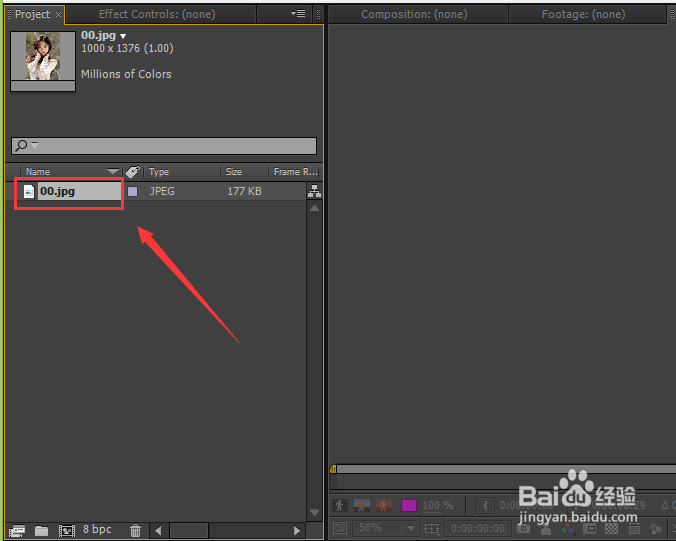Screen dimensions: 676x541
Task: Click the 1000 x 1376 (1.00) text
Action: (128, 48)
